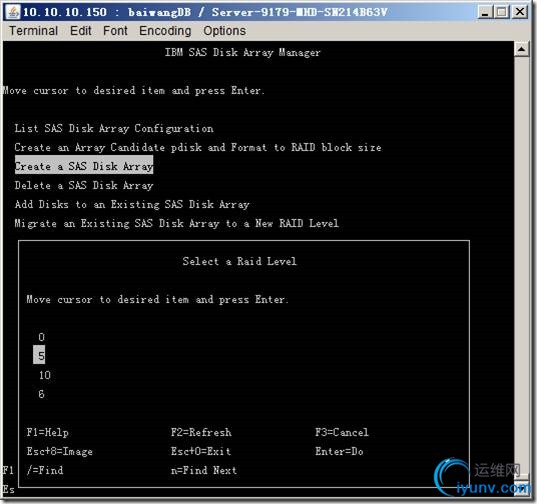The image size is (537, 504).
Task: Select Create an Array Candidate pdisk entry
Action: [x=198, y=148]
